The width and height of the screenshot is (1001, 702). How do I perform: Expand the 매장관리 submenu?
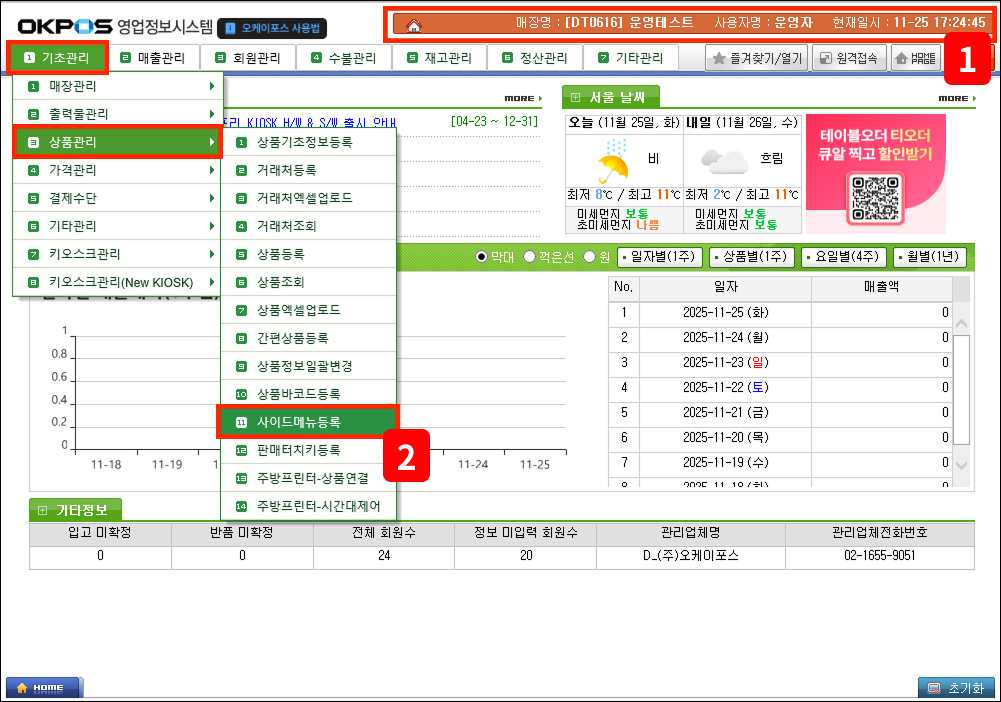pos(116,86)
